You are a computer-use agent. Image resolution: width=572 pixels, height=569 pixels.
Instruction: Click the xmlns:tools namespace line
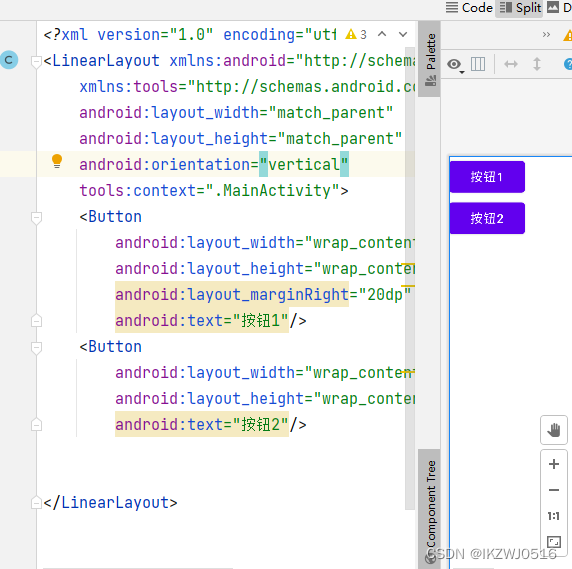[247, 87]
